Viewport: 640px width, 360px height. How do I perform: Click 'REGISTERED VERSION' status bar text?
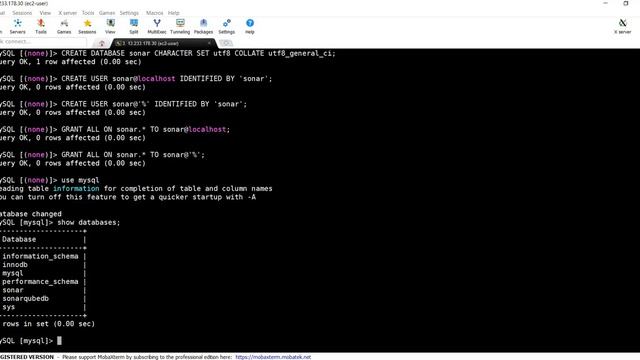[27, 357]
